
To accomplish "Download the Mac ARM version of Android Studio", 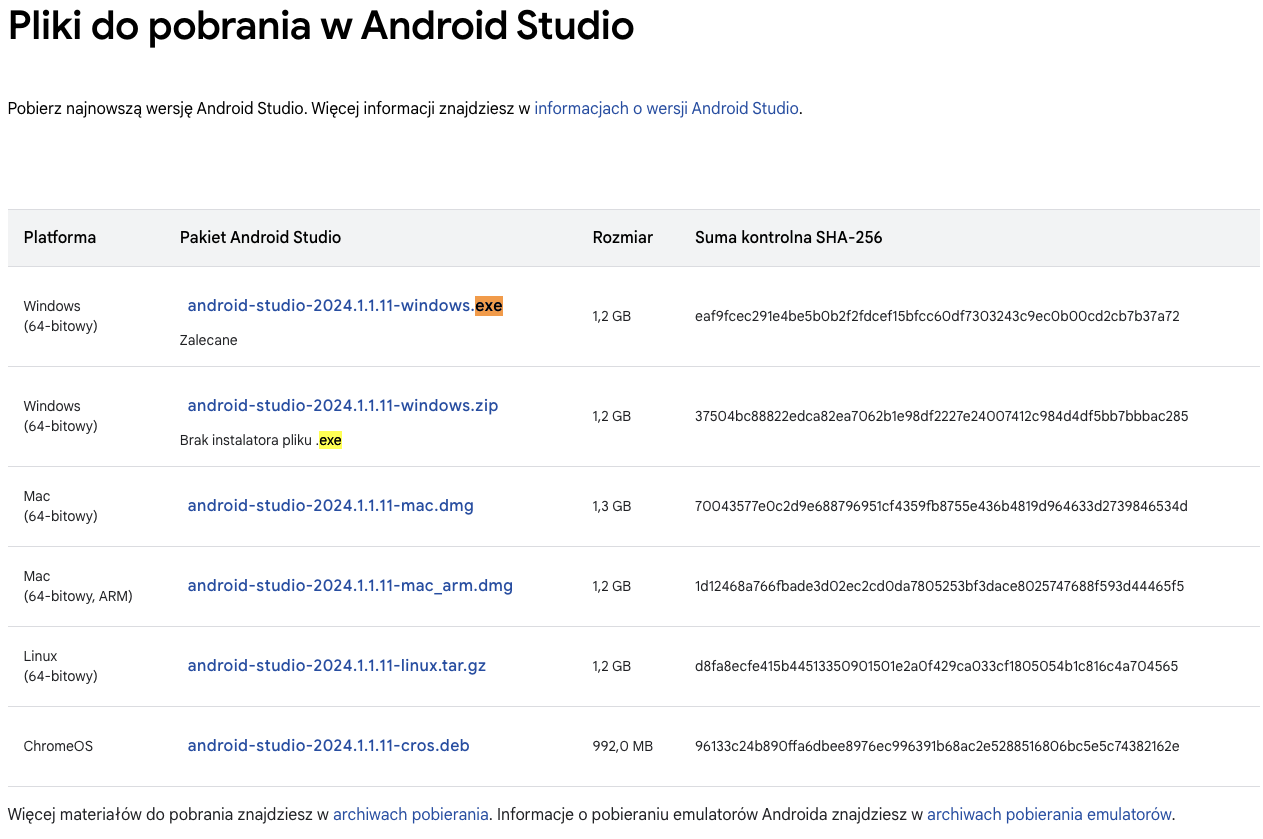I will [350, 585].
